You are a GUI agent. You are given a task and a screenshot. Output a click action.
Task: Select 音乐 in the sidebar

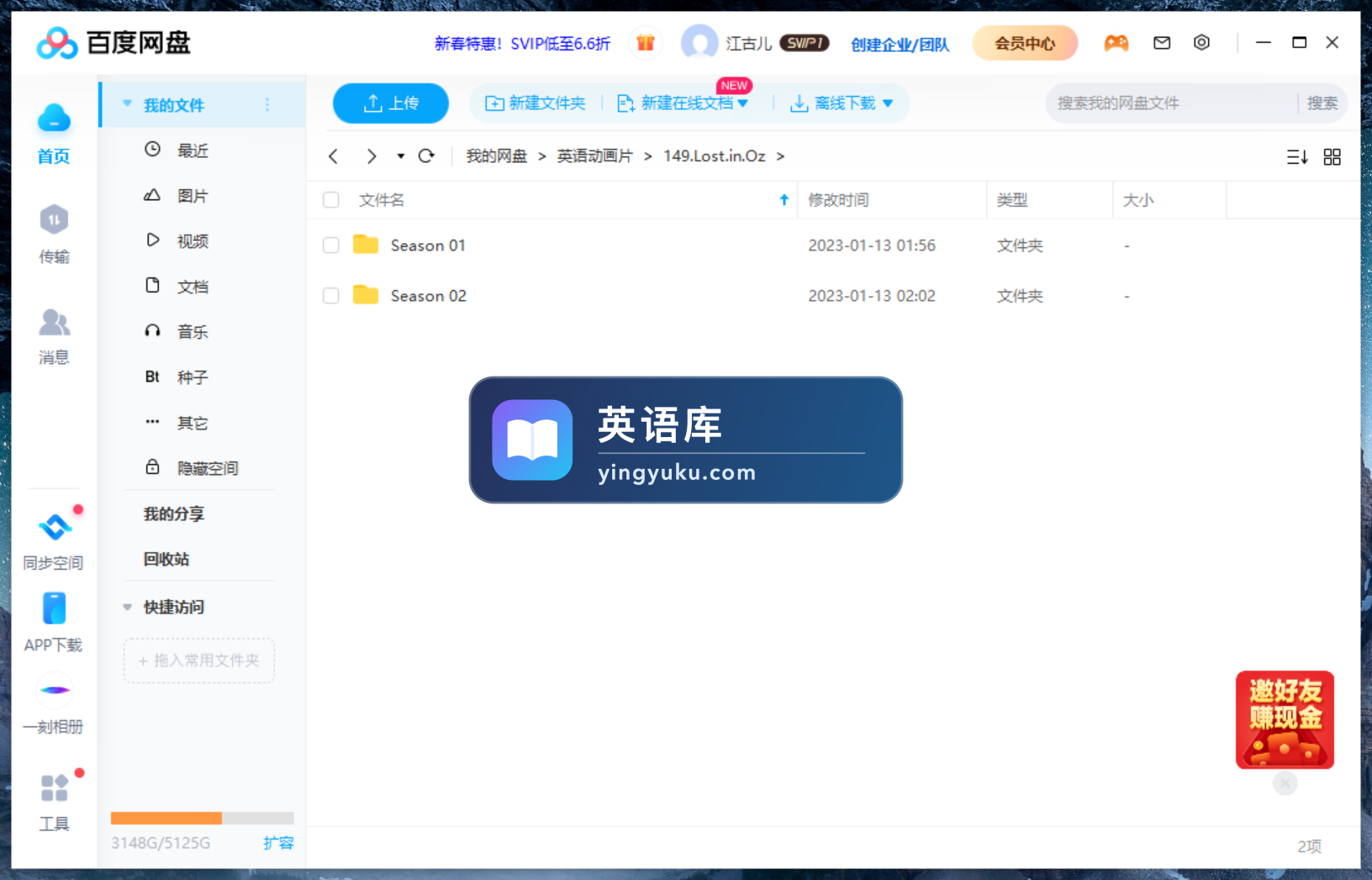(193, 332)
